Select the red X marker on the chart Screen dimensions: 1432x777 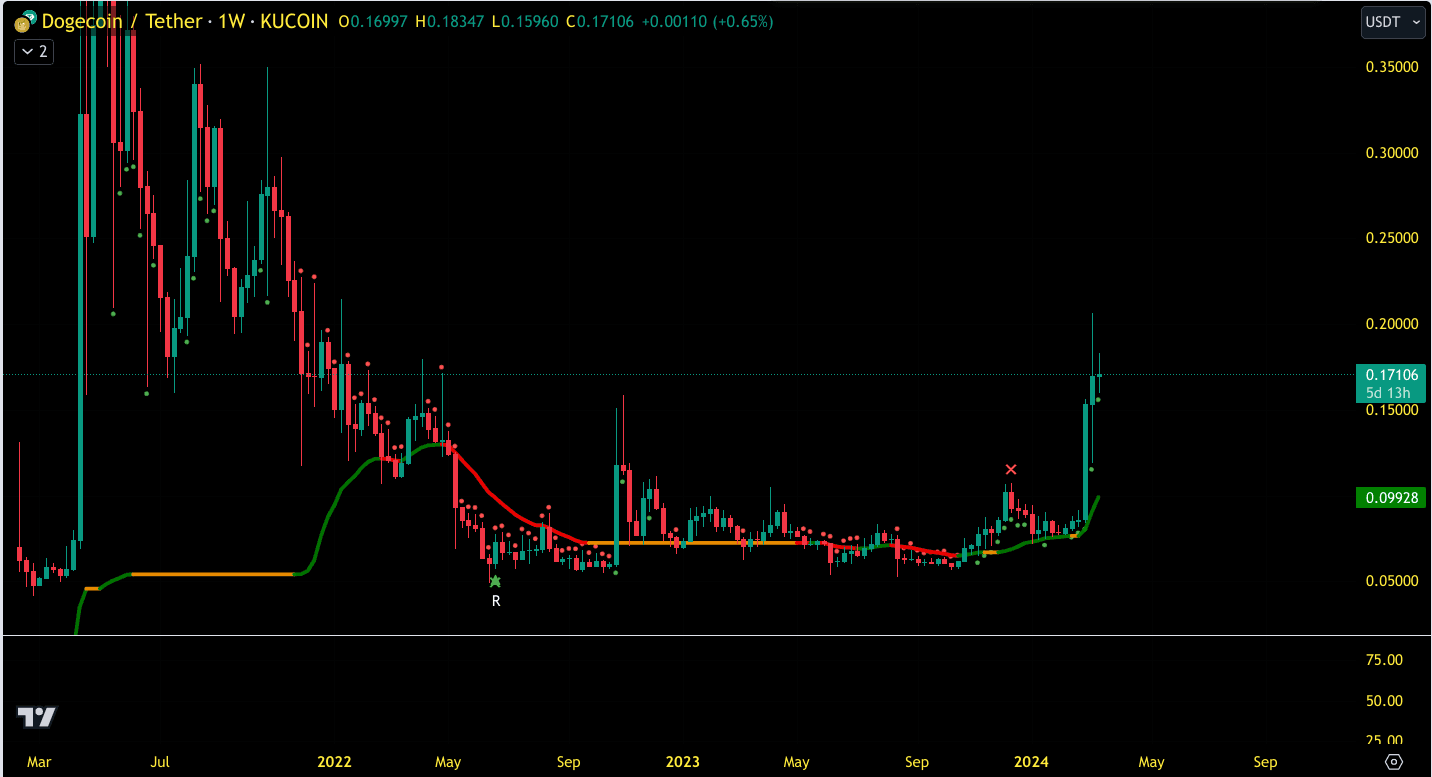coord(1011,469)
